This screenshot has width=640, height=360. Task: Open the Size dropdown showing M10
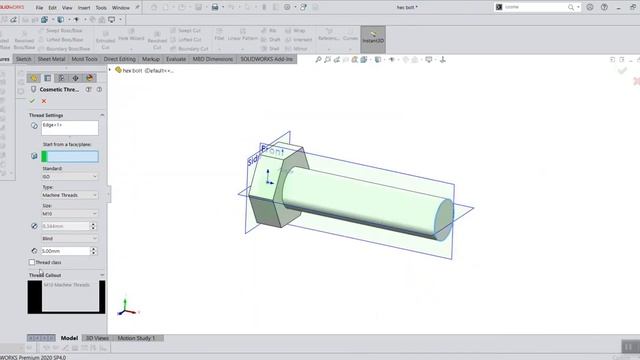[x=70, y=213]
